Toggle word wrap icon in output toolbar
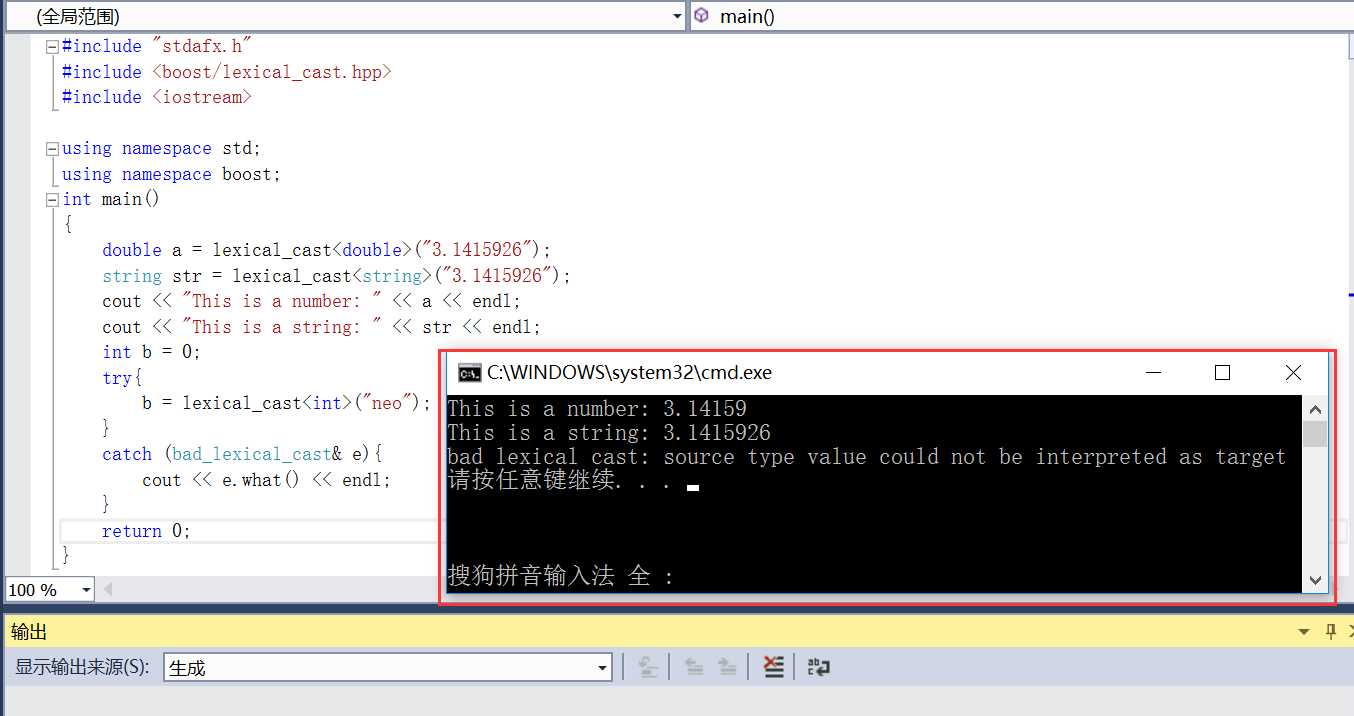The height and width of the screenshot is (716, 1354). pyautogui.click(x=819, y=667)
